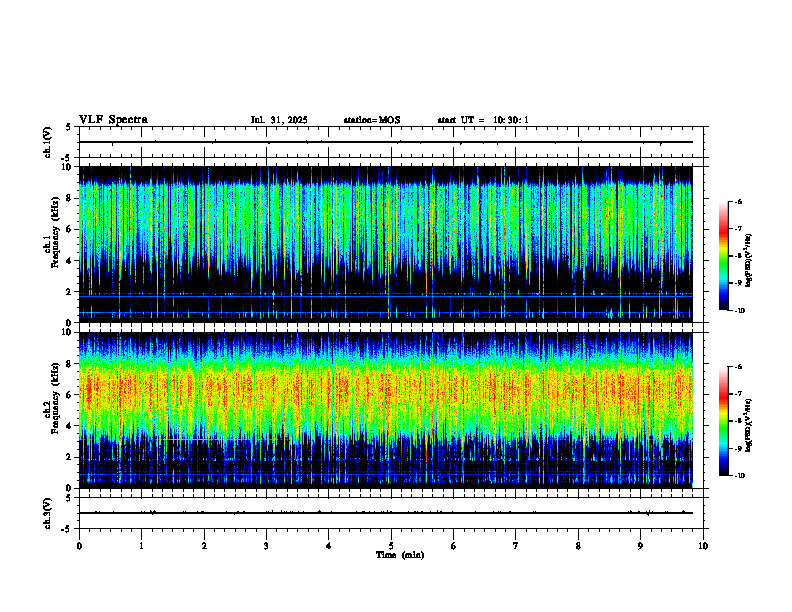The image size is (792, 612).
Task: Select the date text 'Jul. 31, 2025'
Action: [x=279, y=120]
